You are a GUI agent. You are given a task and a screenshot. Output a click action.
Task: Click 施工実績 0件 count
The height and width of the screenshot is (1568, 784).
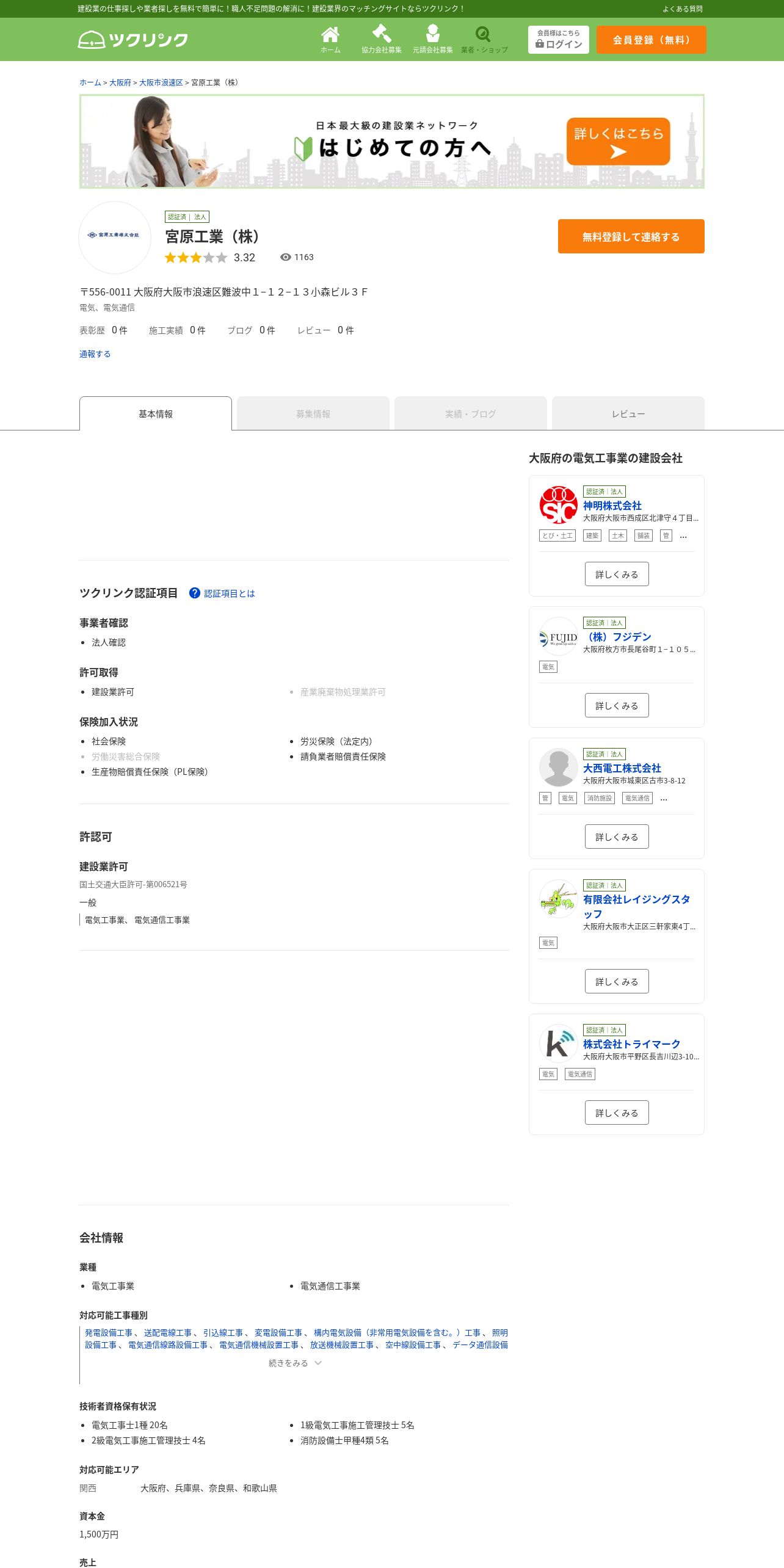click(177, 330)
